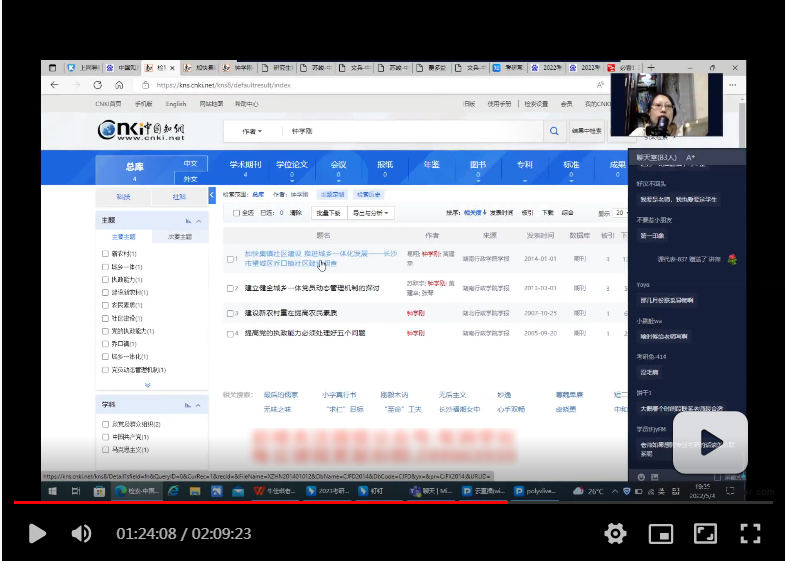Open Microsoft Store from the taskbar
This screenshot has width=785, height=561.
point(99,491)
